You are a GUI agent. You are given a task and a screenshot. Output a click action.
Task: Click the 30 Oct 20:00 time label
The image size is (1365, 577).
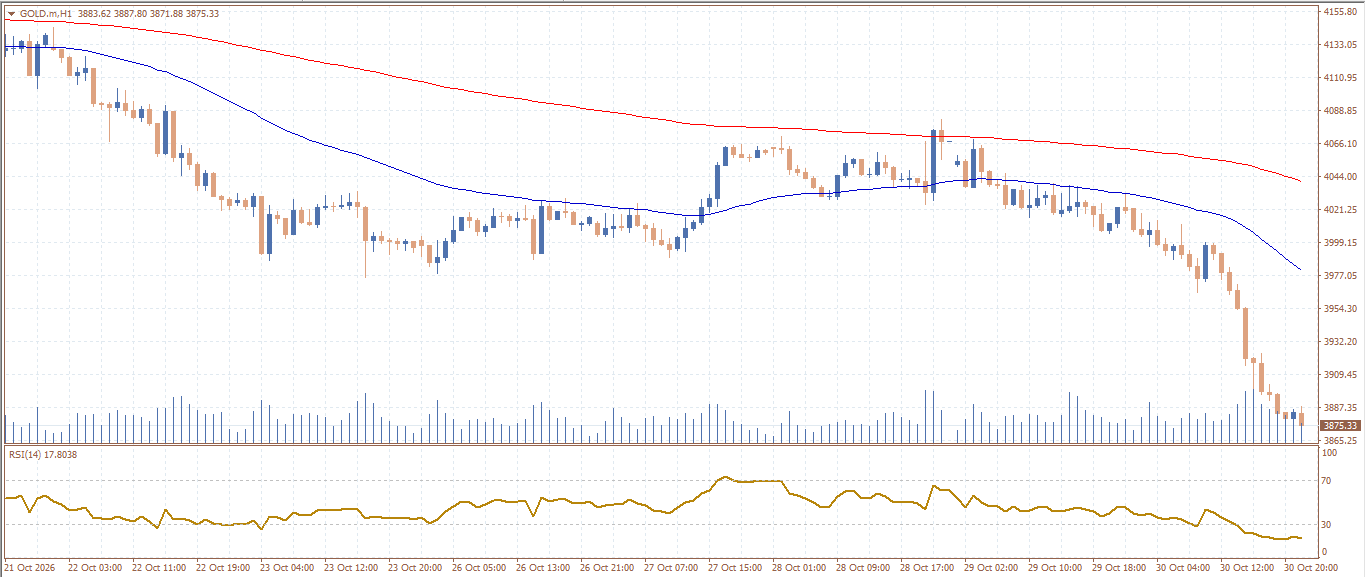[1311, 568]
